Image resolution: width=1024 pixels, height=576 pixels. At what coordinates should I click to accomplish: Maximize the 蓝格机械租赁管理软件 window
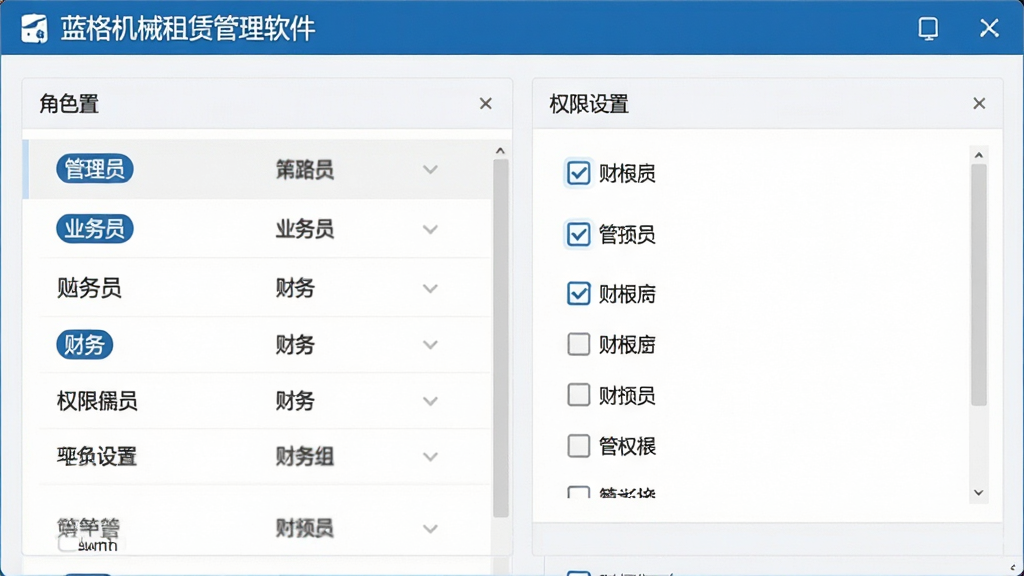point(928,28)
